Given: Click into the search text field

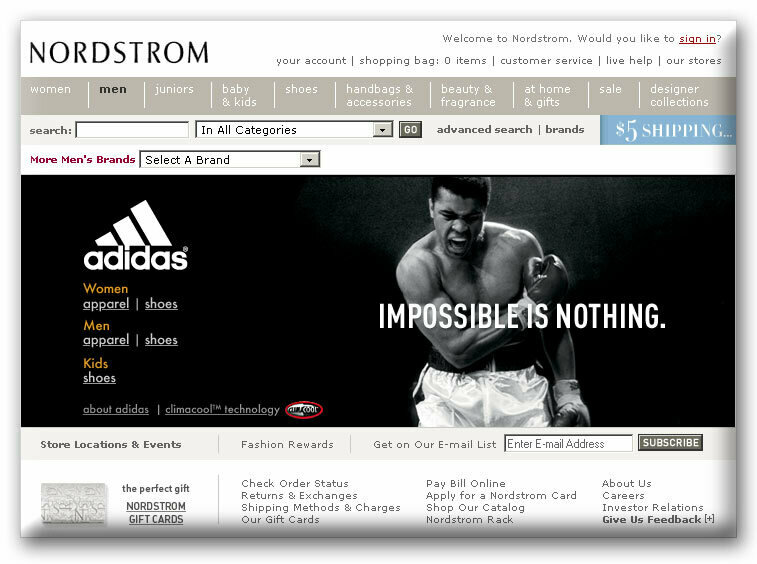Looking at the screenshot, I should click(x=132, y=130).
